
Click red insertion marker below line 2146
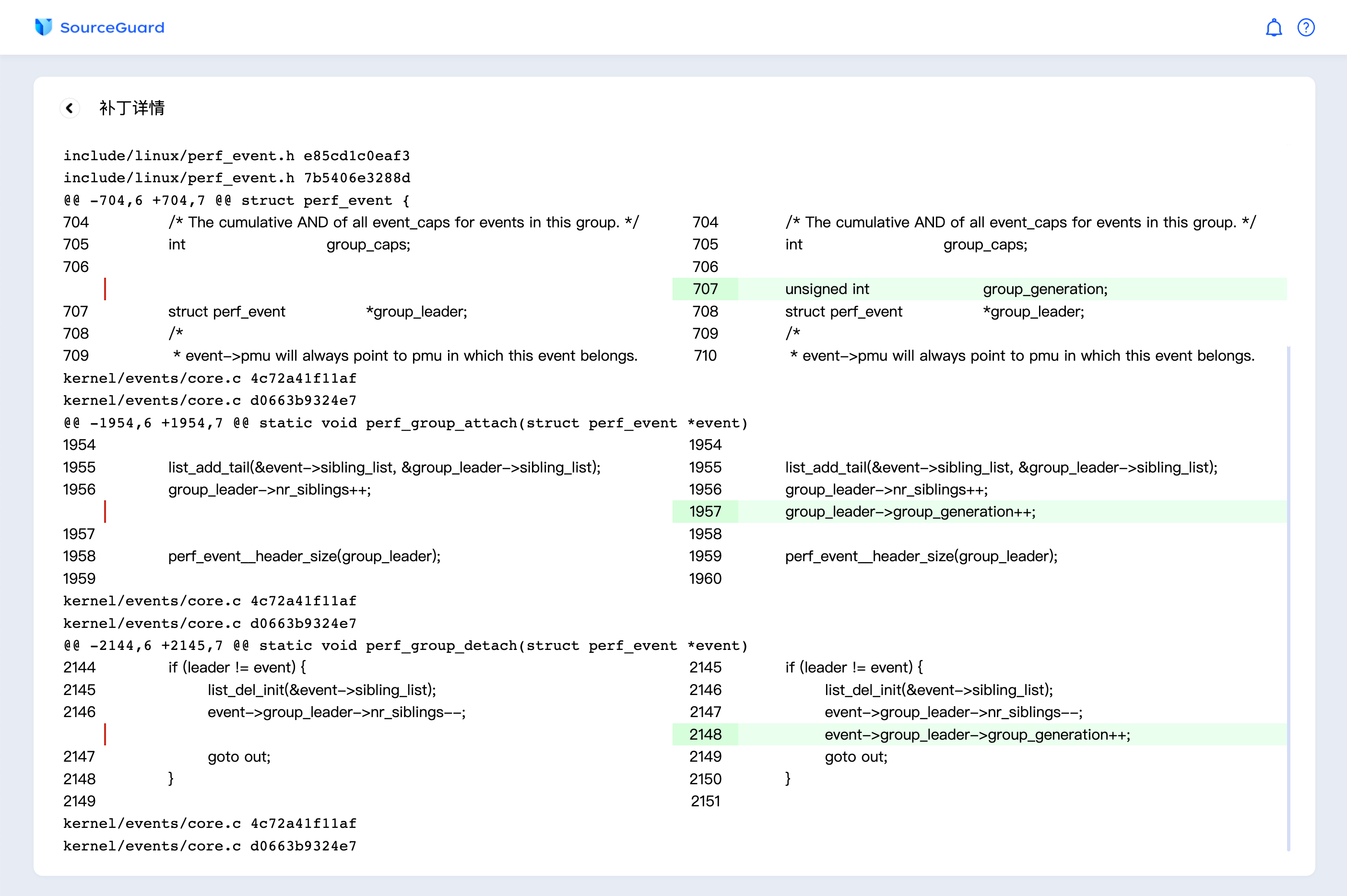[105, 734]
